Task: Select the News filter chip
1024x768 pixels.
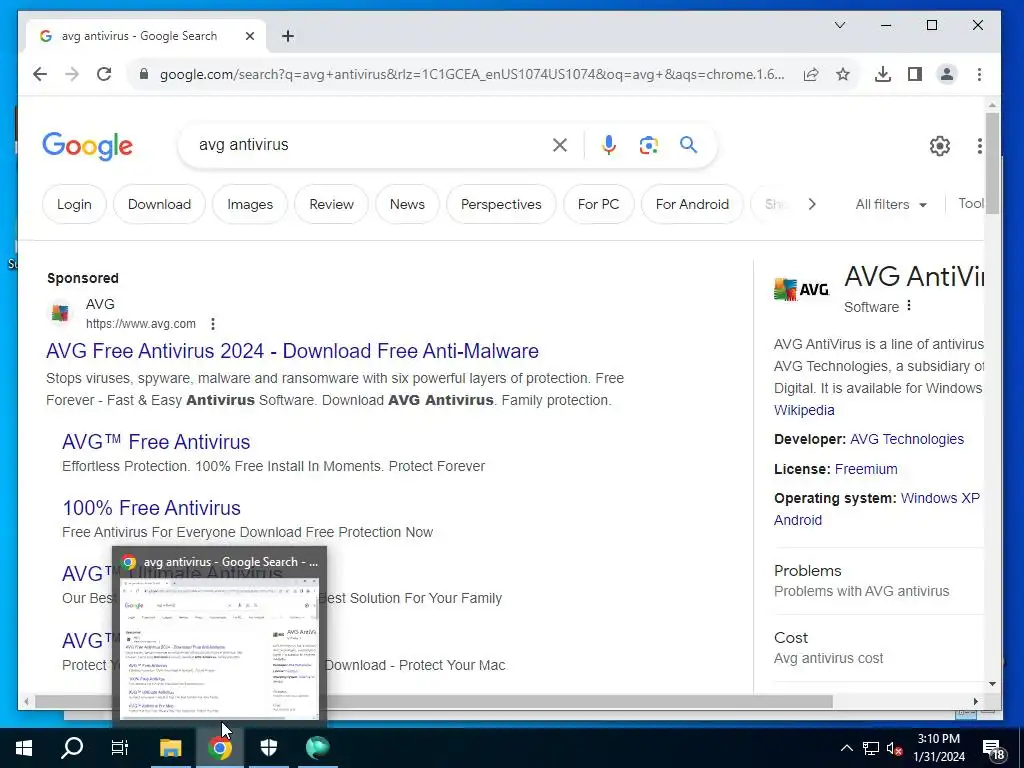Action: (407, 204)
